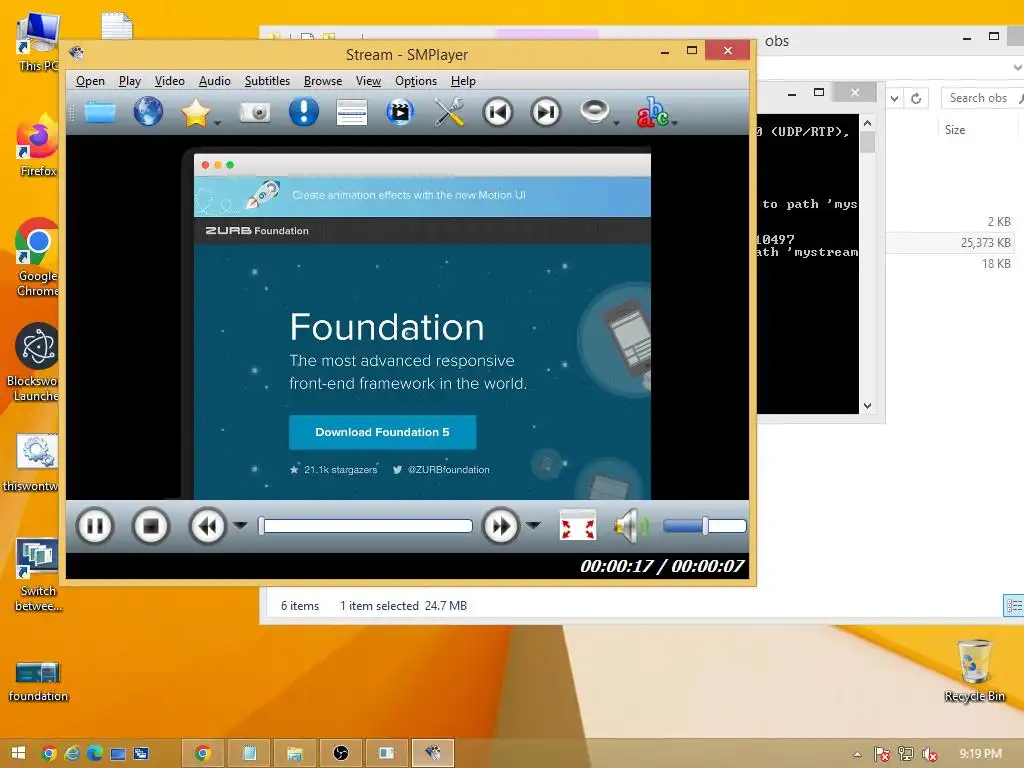The width and height of the screenshot is (1024, 768).
Task: Click the Action Center flag tray icon
Action: (x=882, y=754)
